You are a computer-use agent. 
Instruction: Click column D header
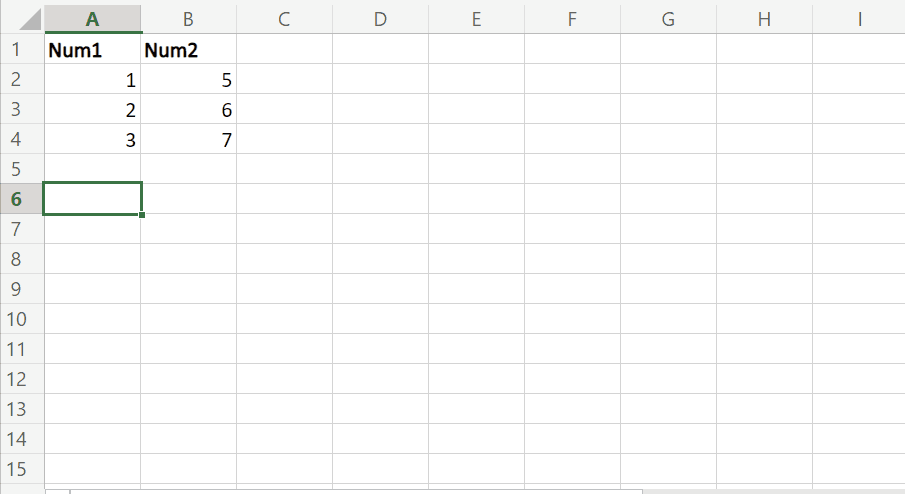[380, 18]
